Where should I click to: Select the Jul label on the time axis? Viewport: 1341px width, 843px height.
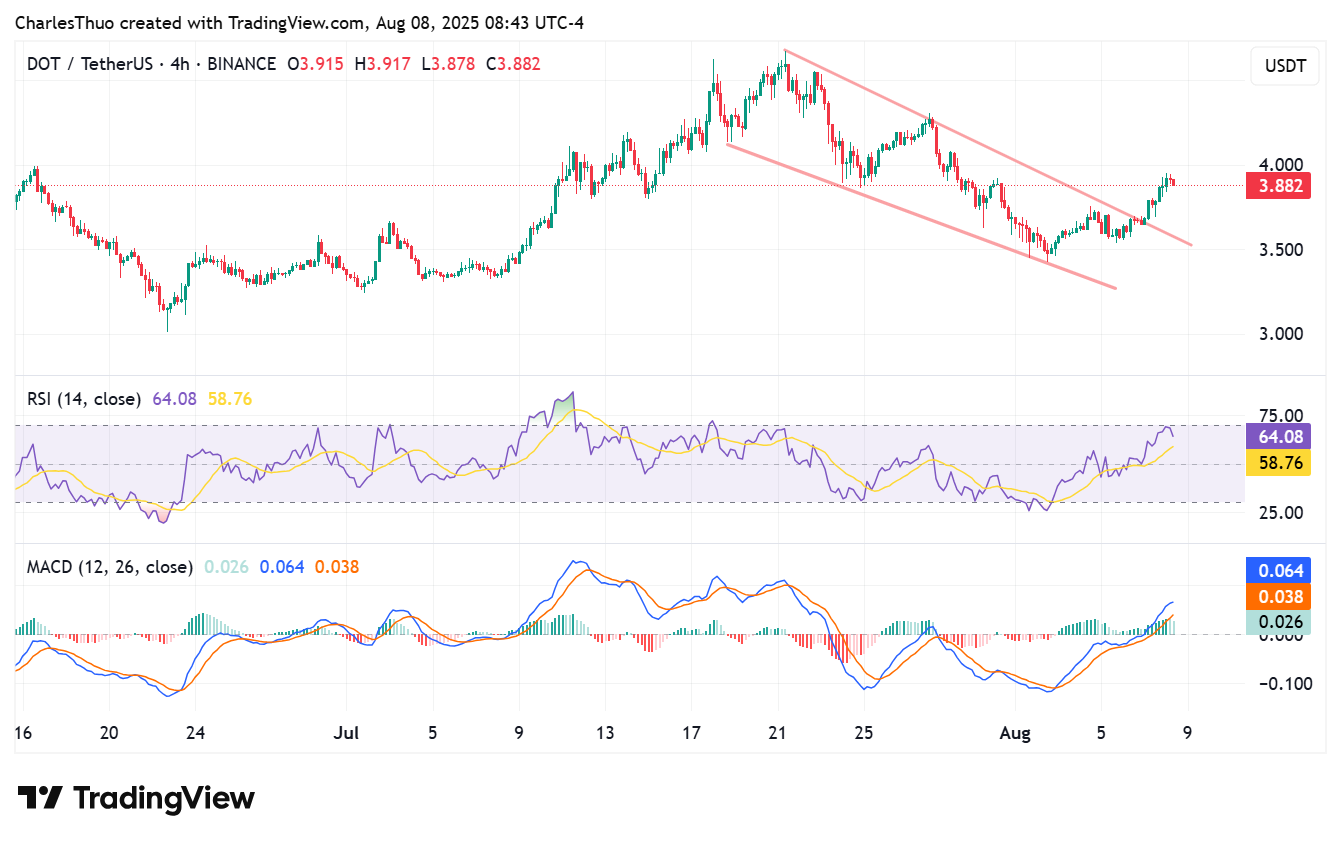coord(347,733)
